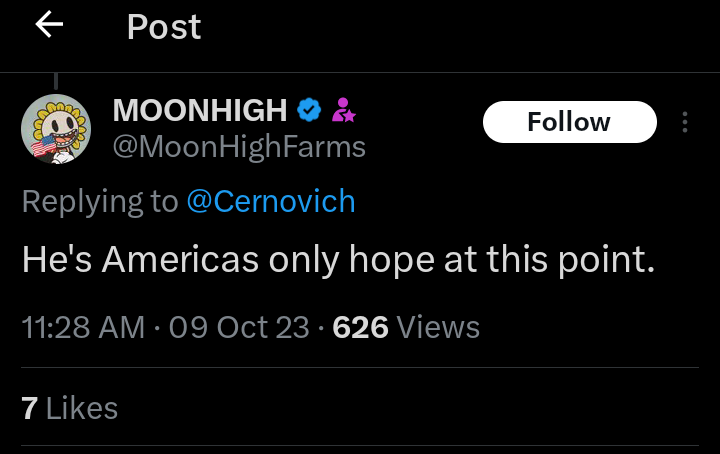Image resolution: width=720 pixels, height=454 pixels.
Task: Click the "Replying to" label
Action: 100,201
